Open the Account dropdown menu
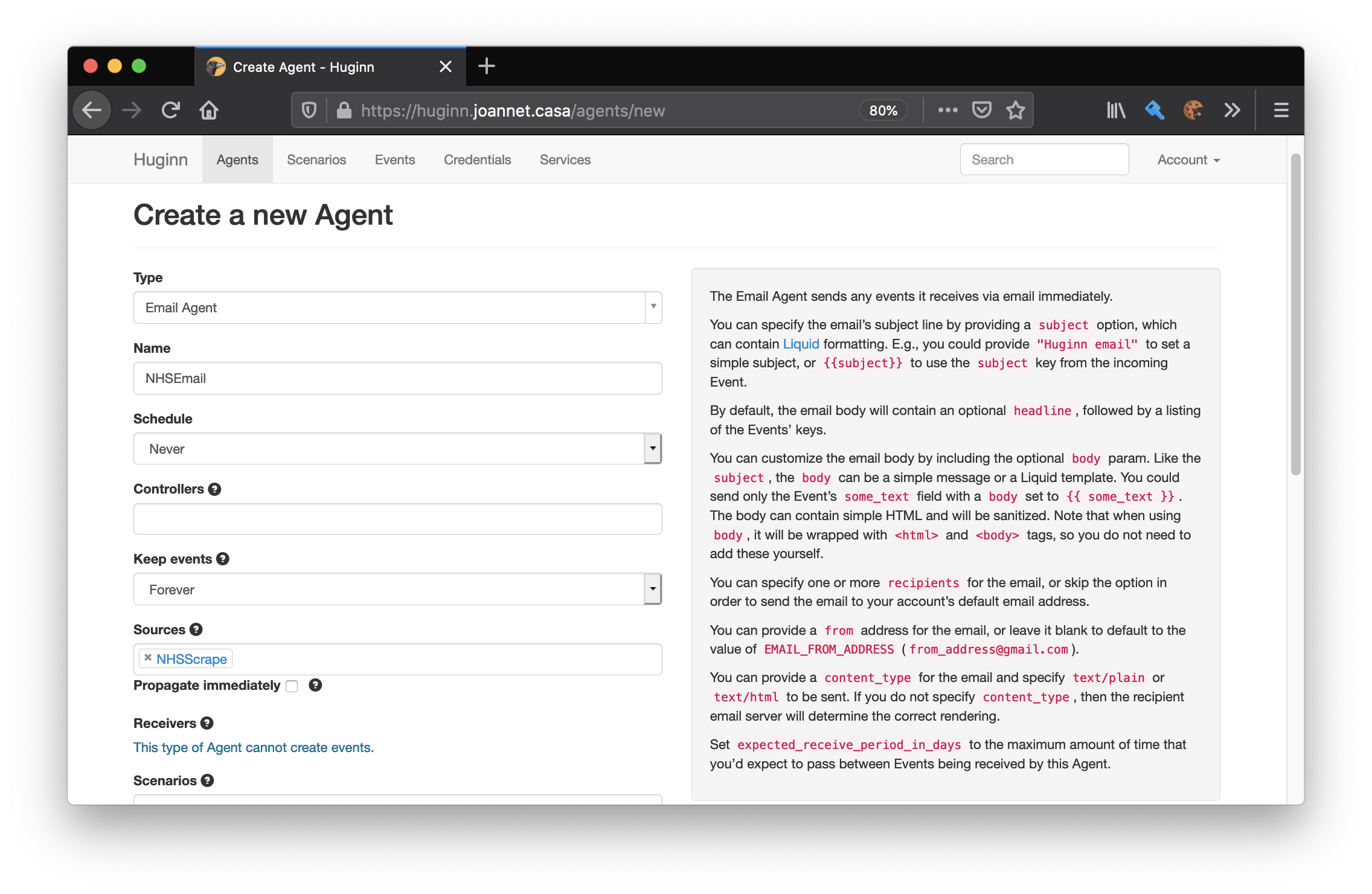The height and width of the screenshot is (894, 1372). click(x=1188, y=159)
